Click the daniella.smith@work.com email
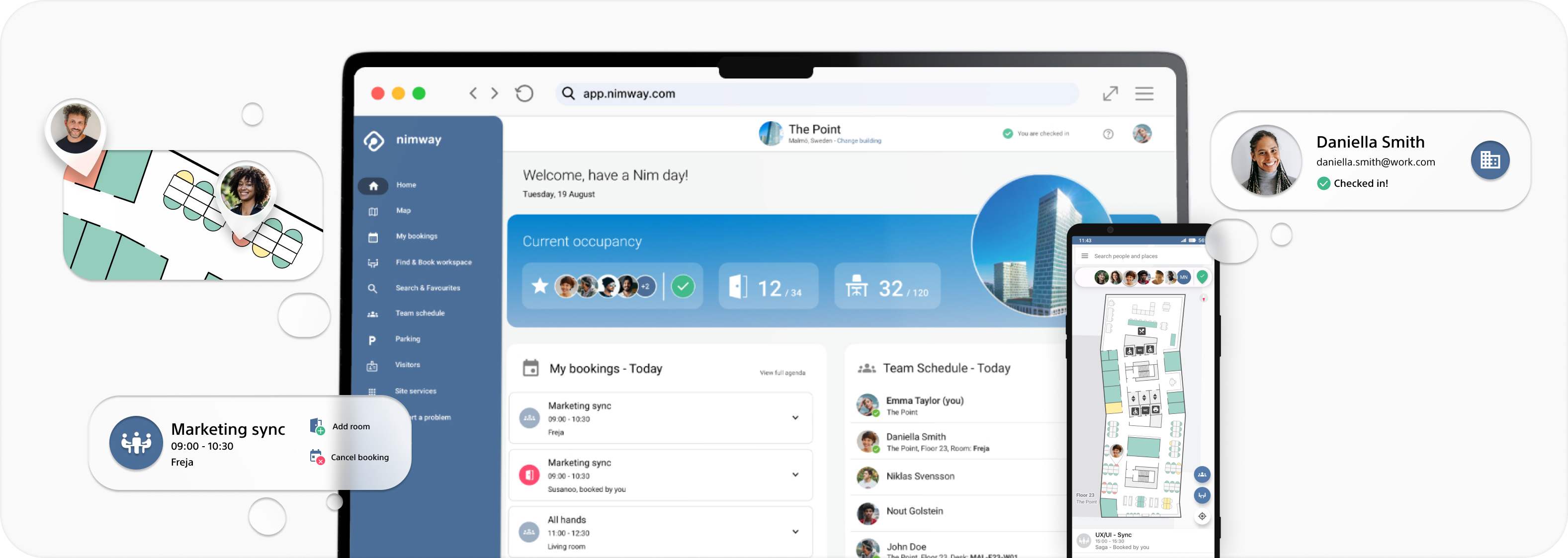Viewport: 1568px width, 558px height. pos(1375,162)
